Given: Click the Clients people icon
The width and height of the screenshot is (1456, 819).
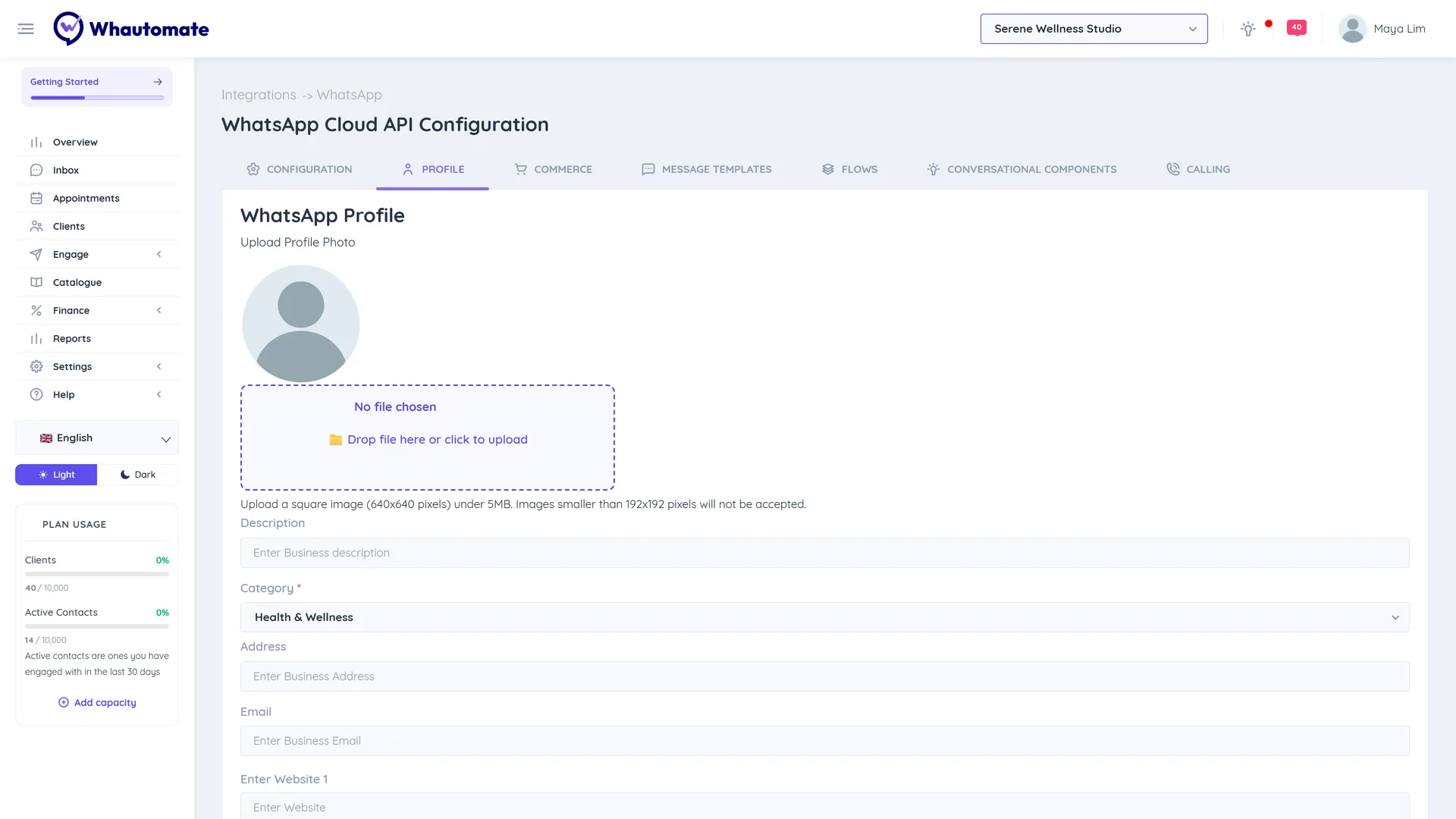Looking at the screenshot, I should coord(36,227).
